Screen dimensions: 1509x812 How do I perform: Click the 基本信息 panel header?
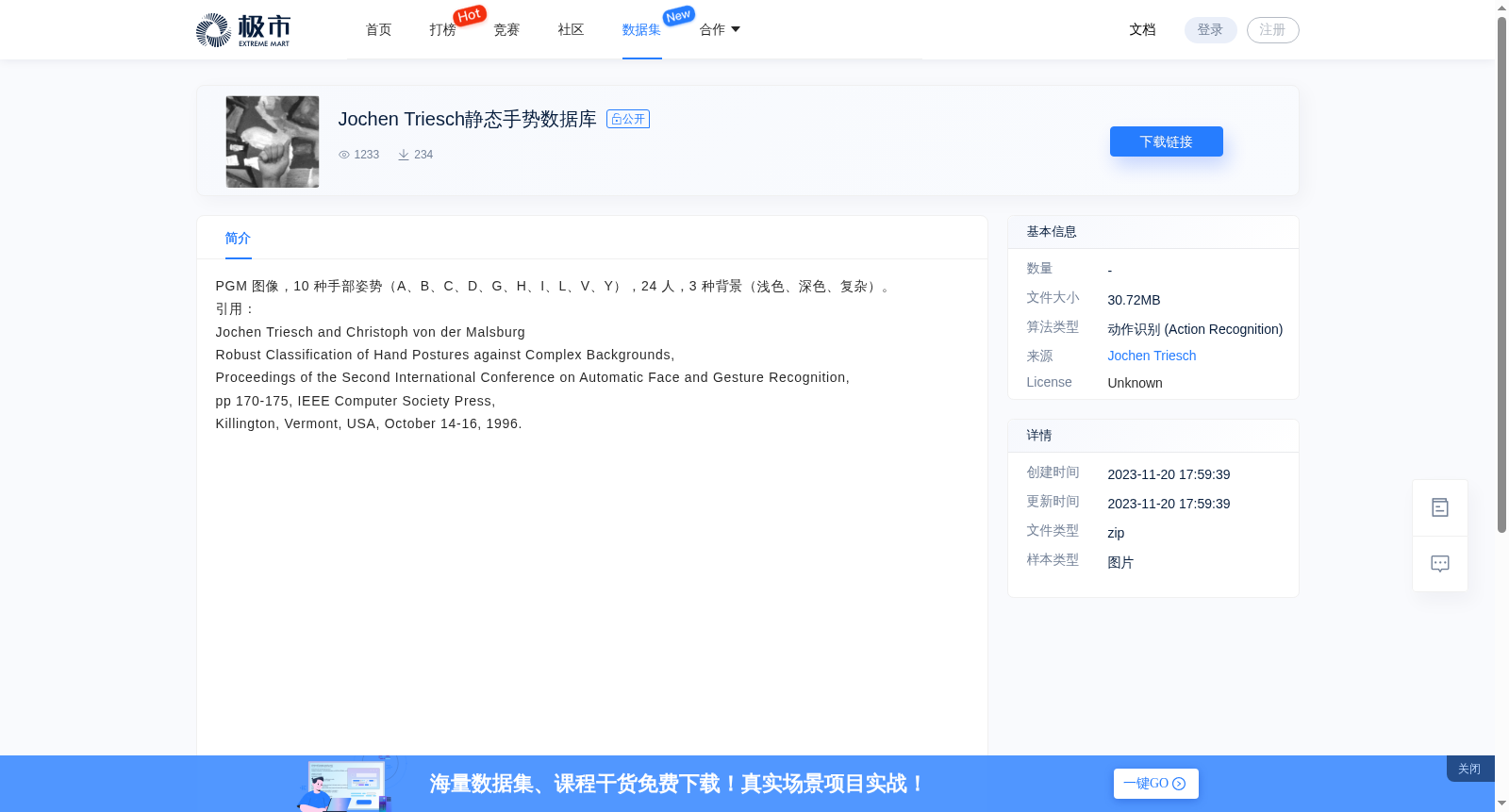click(1153, 232)
